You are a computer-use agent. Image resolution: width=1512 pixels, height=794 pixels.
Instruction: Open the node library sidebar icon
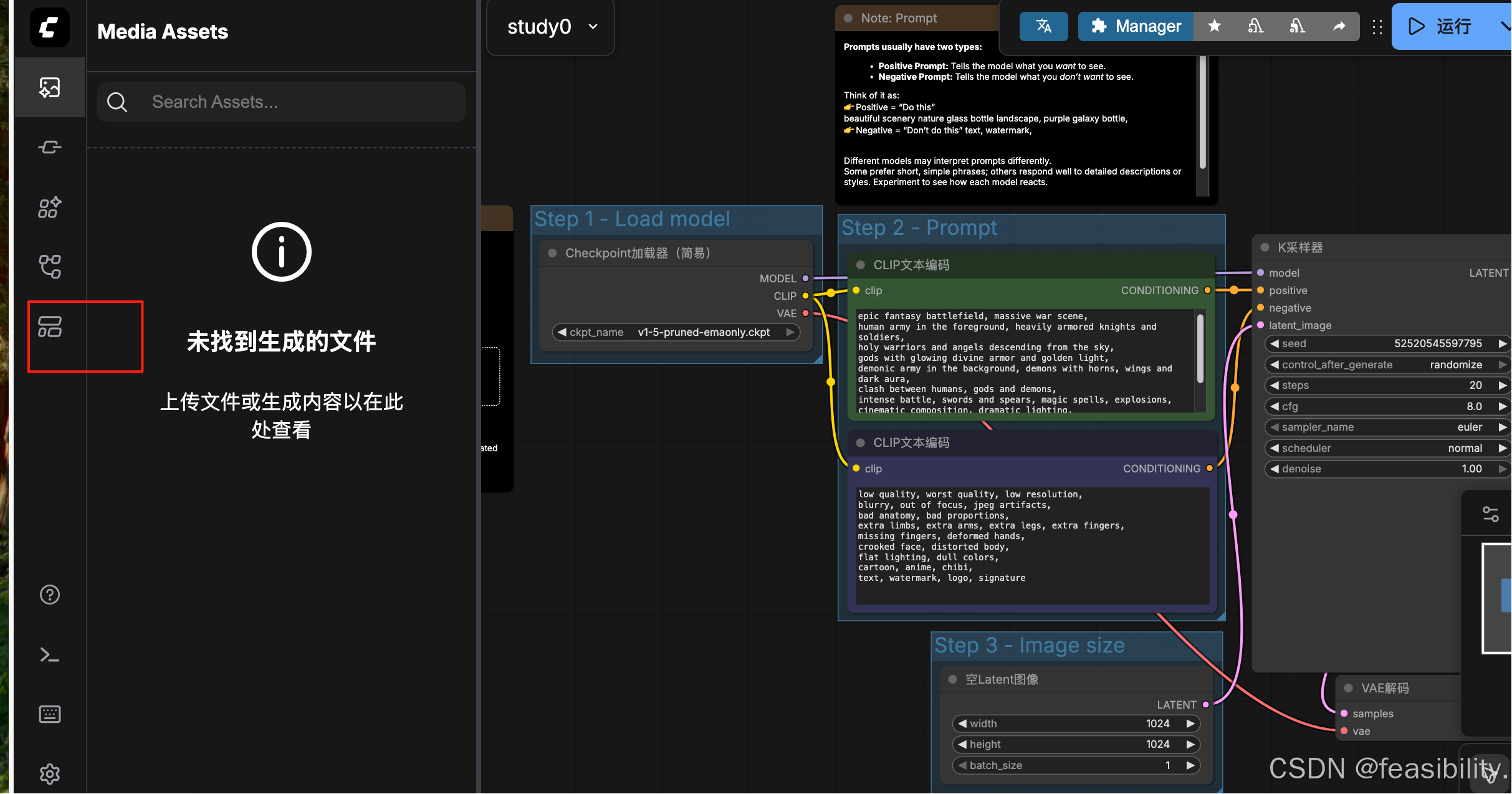tap(49, 147)
